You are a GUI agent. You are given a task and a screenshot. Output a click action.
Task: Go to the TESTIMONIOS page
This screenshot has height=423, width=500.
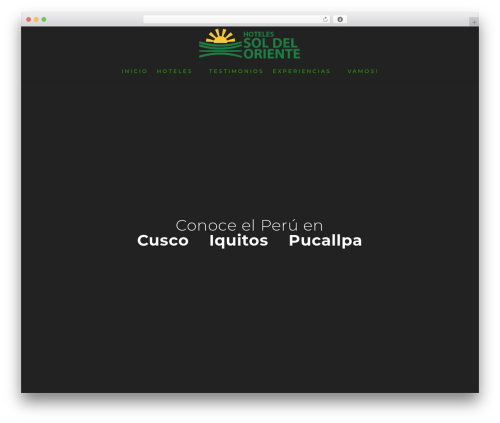[236, 71]
